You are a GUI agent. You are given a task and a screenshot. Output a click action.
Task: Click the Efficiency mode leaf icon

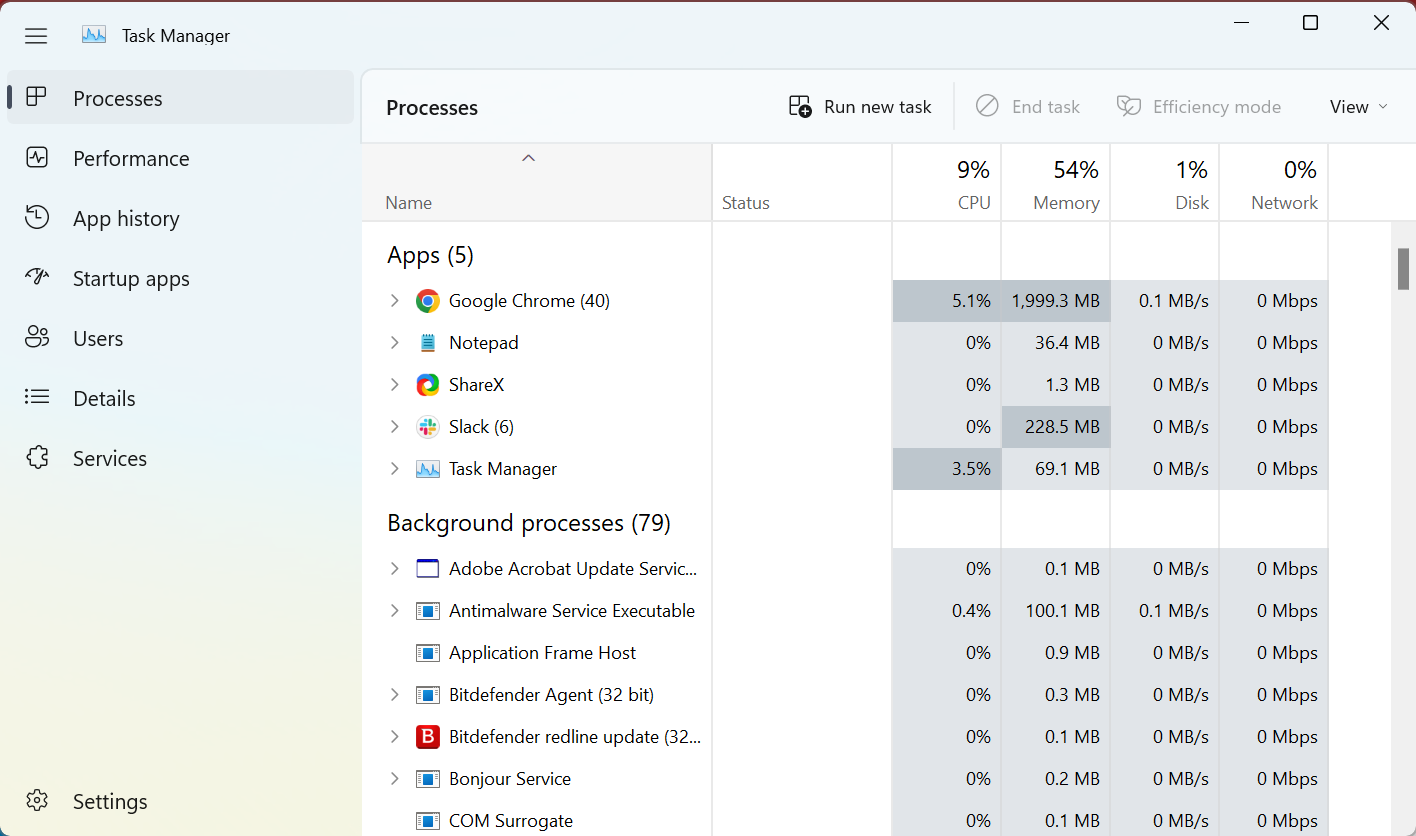coord(1129,106)
